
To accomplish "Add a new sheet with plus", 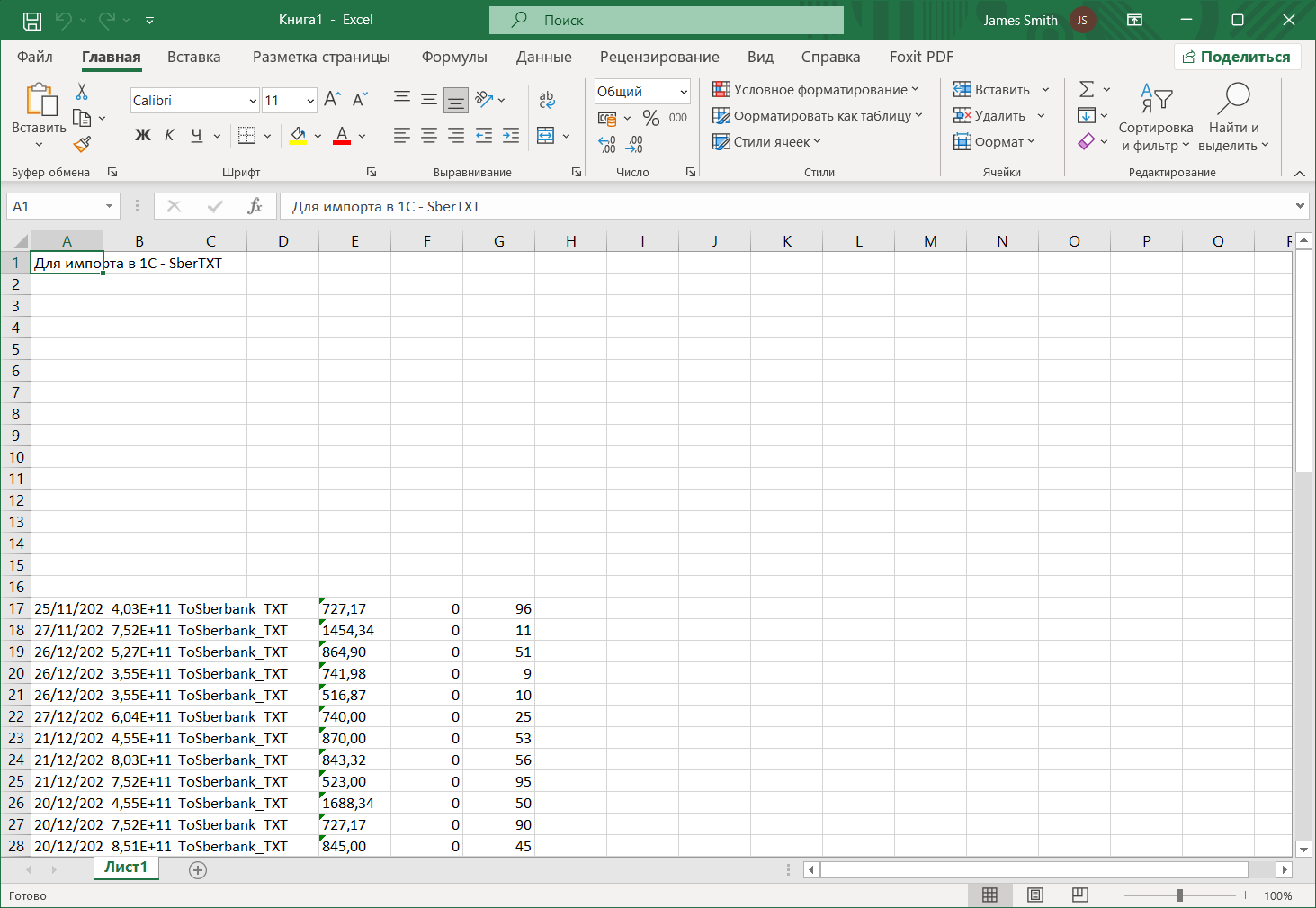I will point(198,869).
